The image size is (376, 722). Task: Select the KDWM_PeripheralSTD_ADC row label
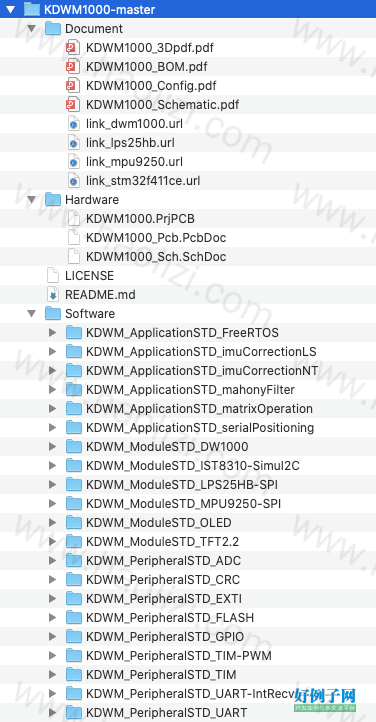(x=163, y=560)
